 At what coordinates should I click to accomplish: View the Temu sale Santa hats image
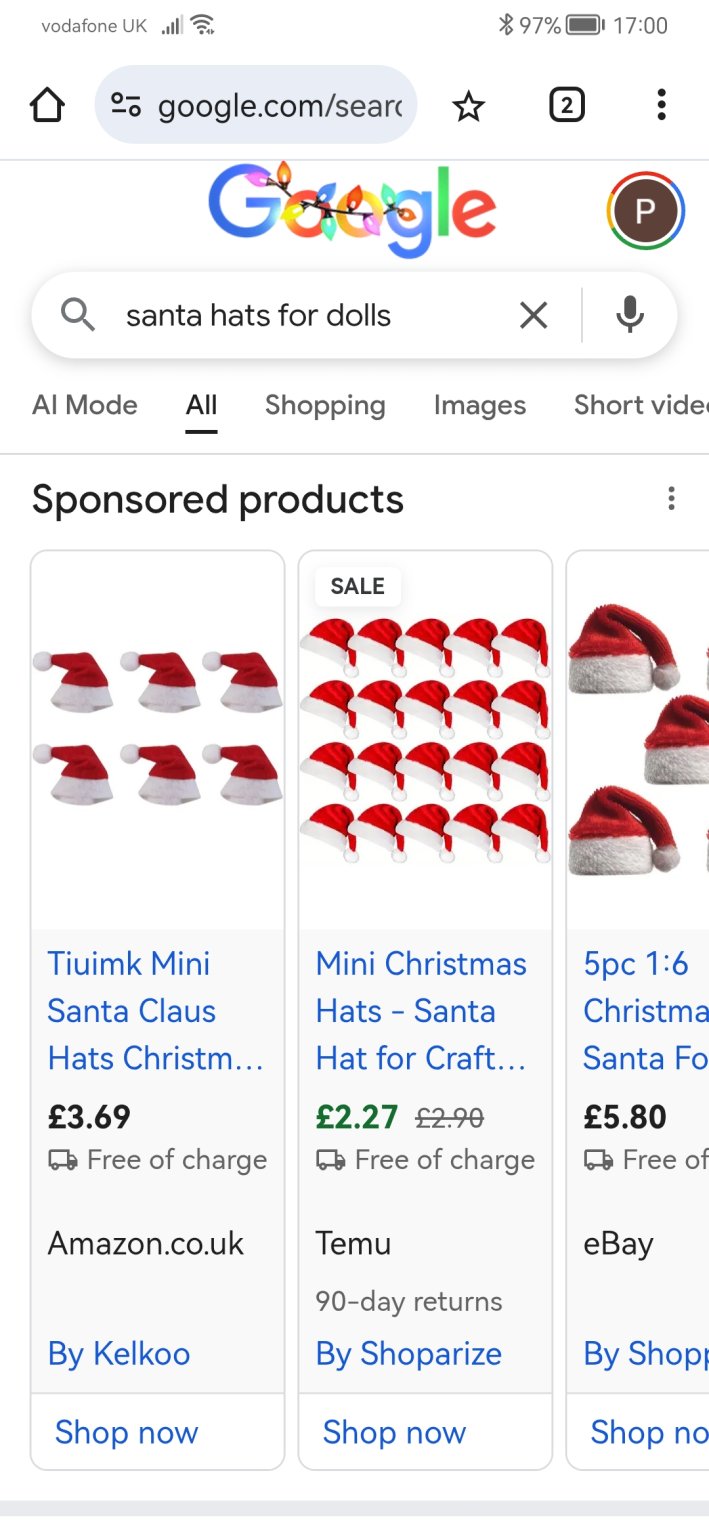(x=425, y=740)
